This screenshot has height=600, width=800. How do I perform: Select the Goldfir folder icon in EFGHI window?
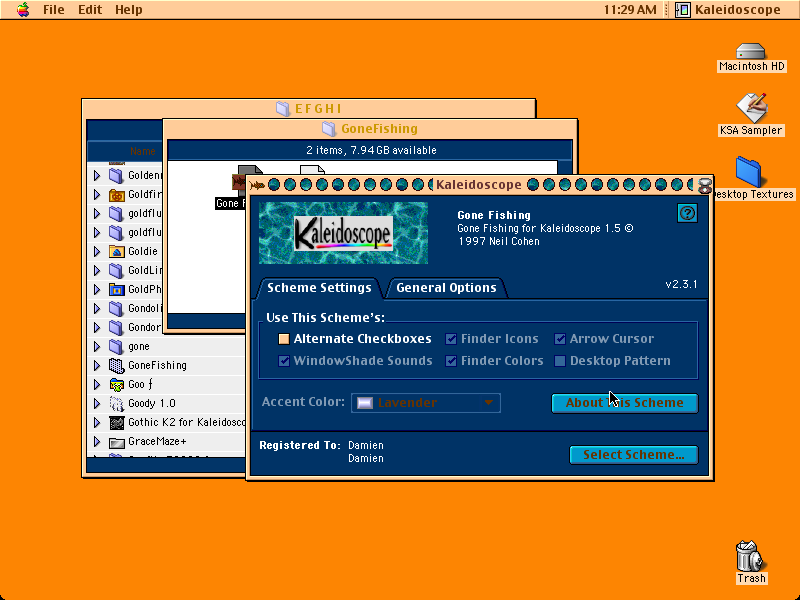coord(116,194)
